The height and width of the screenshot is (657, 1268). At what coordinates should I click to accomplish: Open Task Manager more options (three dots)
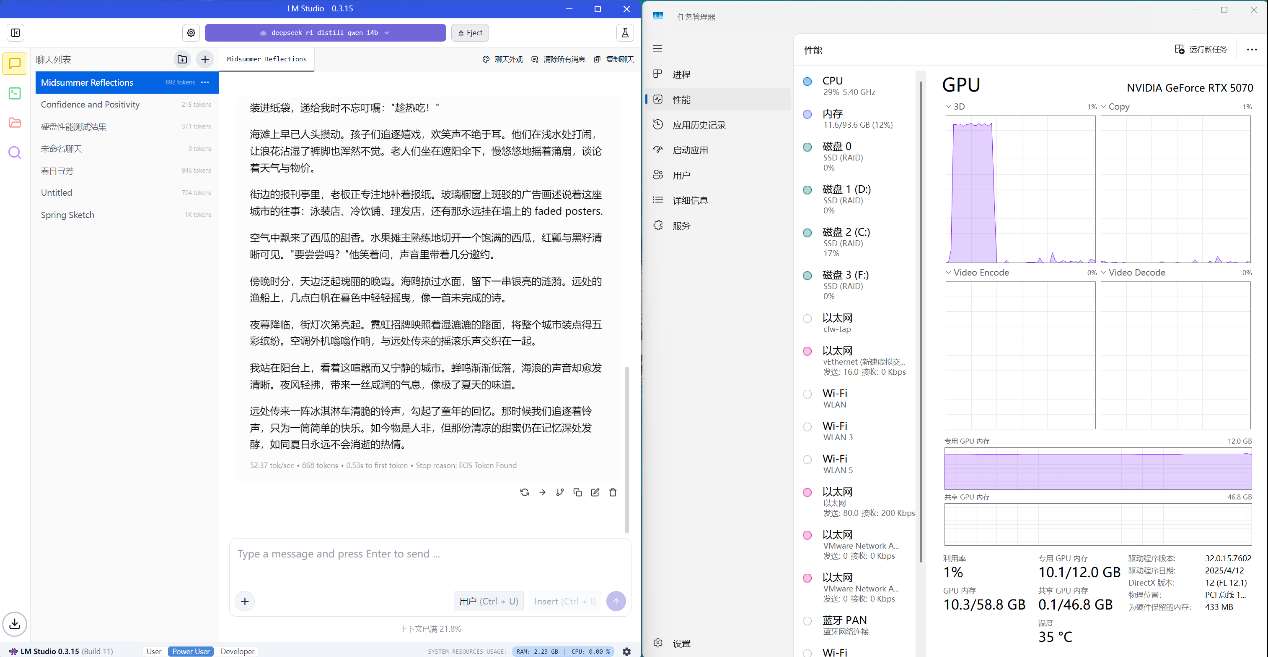[x=1251, y=49]
